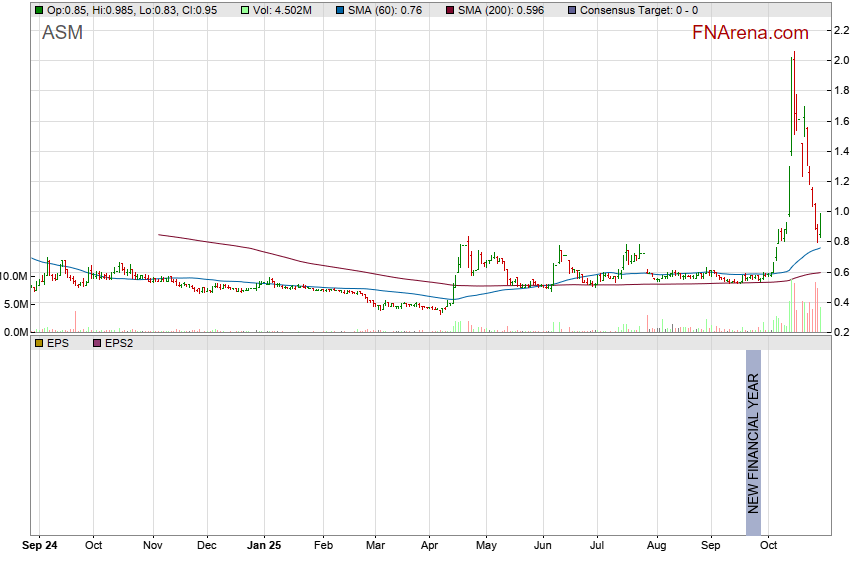
Task: Click the 10.0M volume axis label
Action: pyautogui.click(x=14, y=275)
